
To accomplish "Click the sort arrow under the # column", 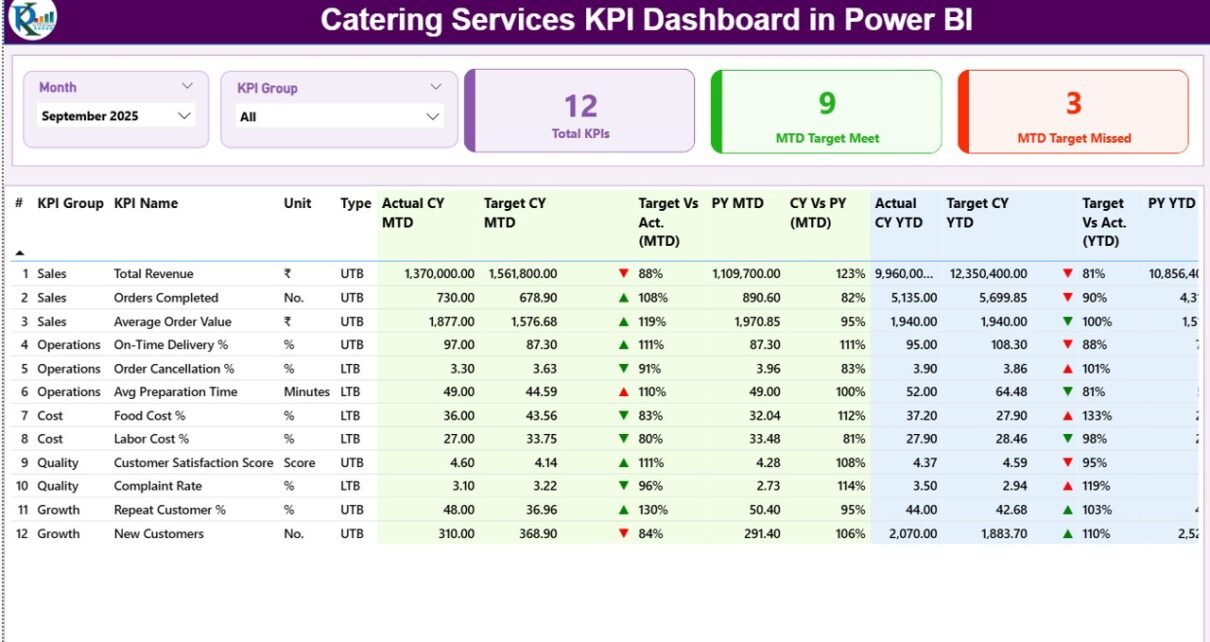I will (x=19, y=253).
